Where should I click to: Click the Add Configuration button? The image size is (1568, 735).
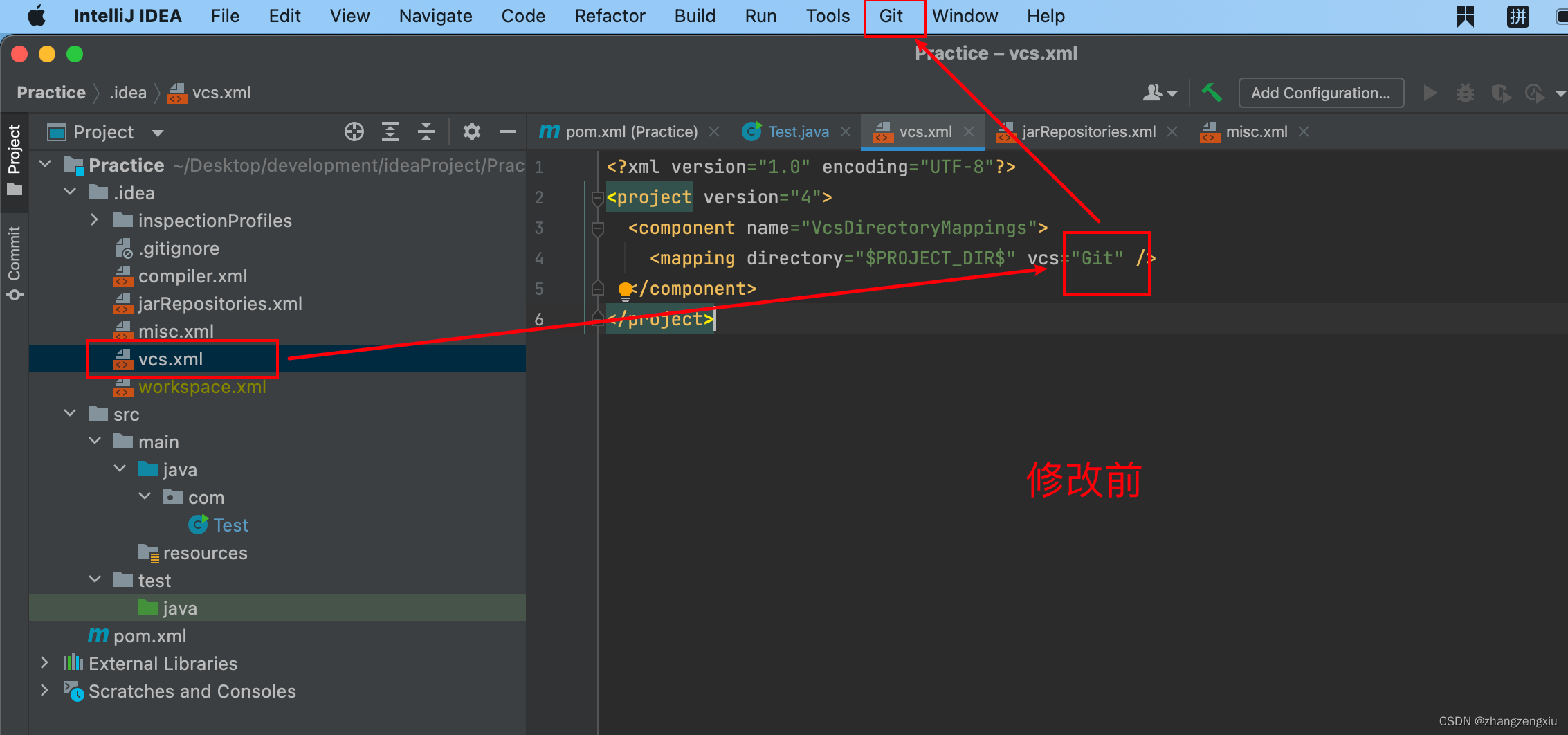[1320, 93]
